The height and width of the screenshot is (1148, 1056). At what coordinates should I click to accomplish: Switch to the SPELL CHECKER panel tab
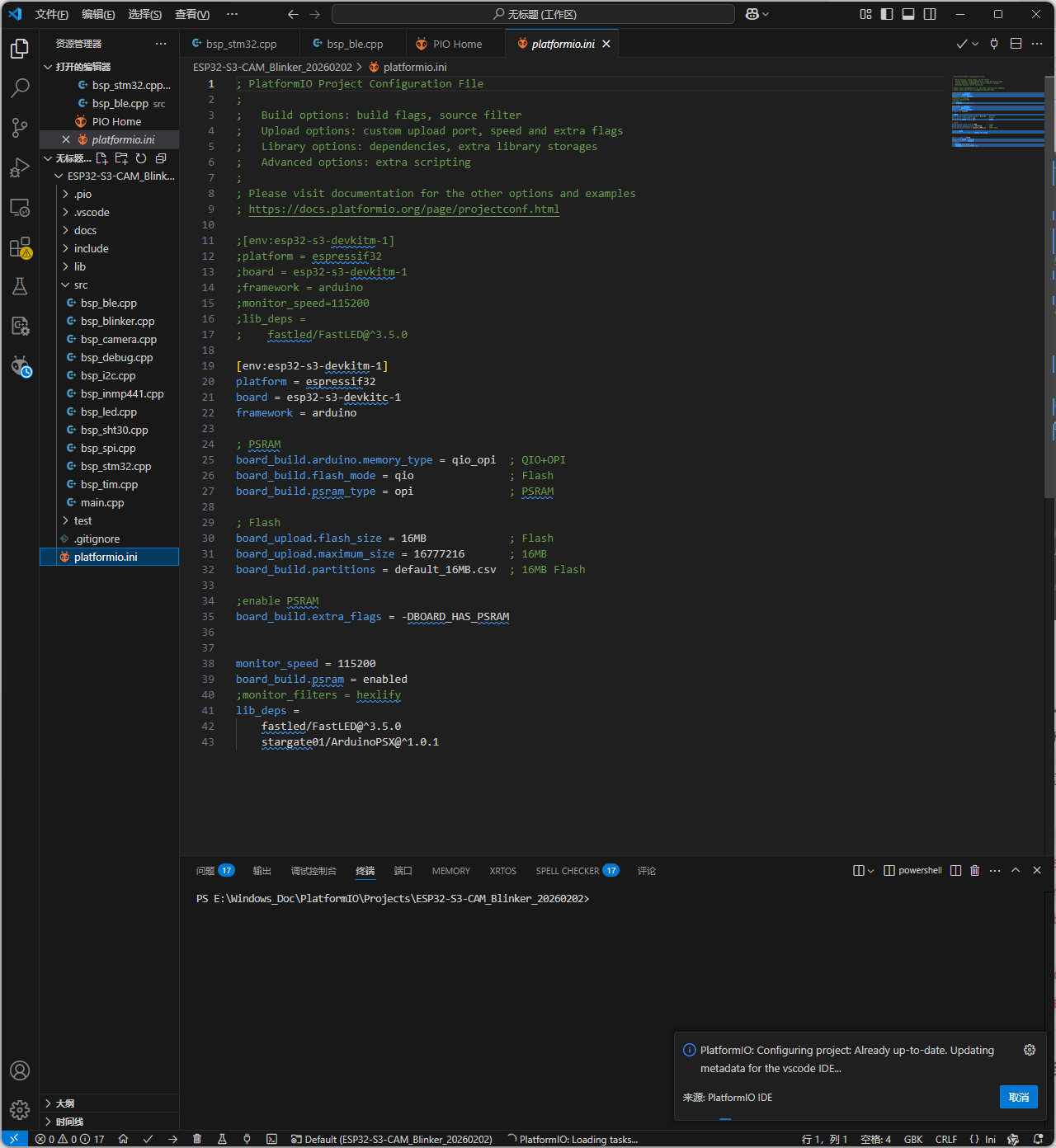pos(577,870)
